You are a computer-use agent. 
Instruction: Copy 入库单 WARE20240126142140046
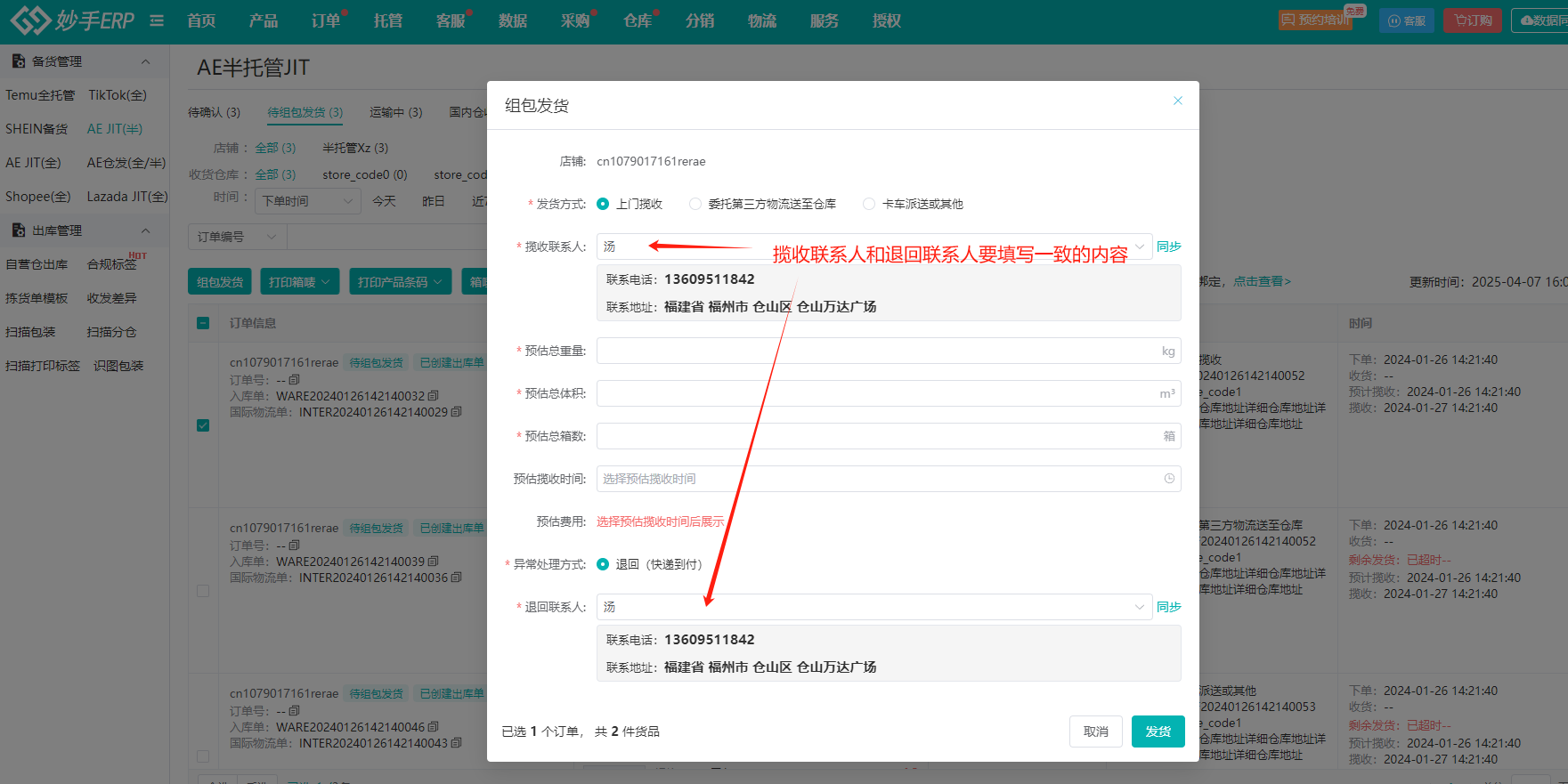click(434, 727)
